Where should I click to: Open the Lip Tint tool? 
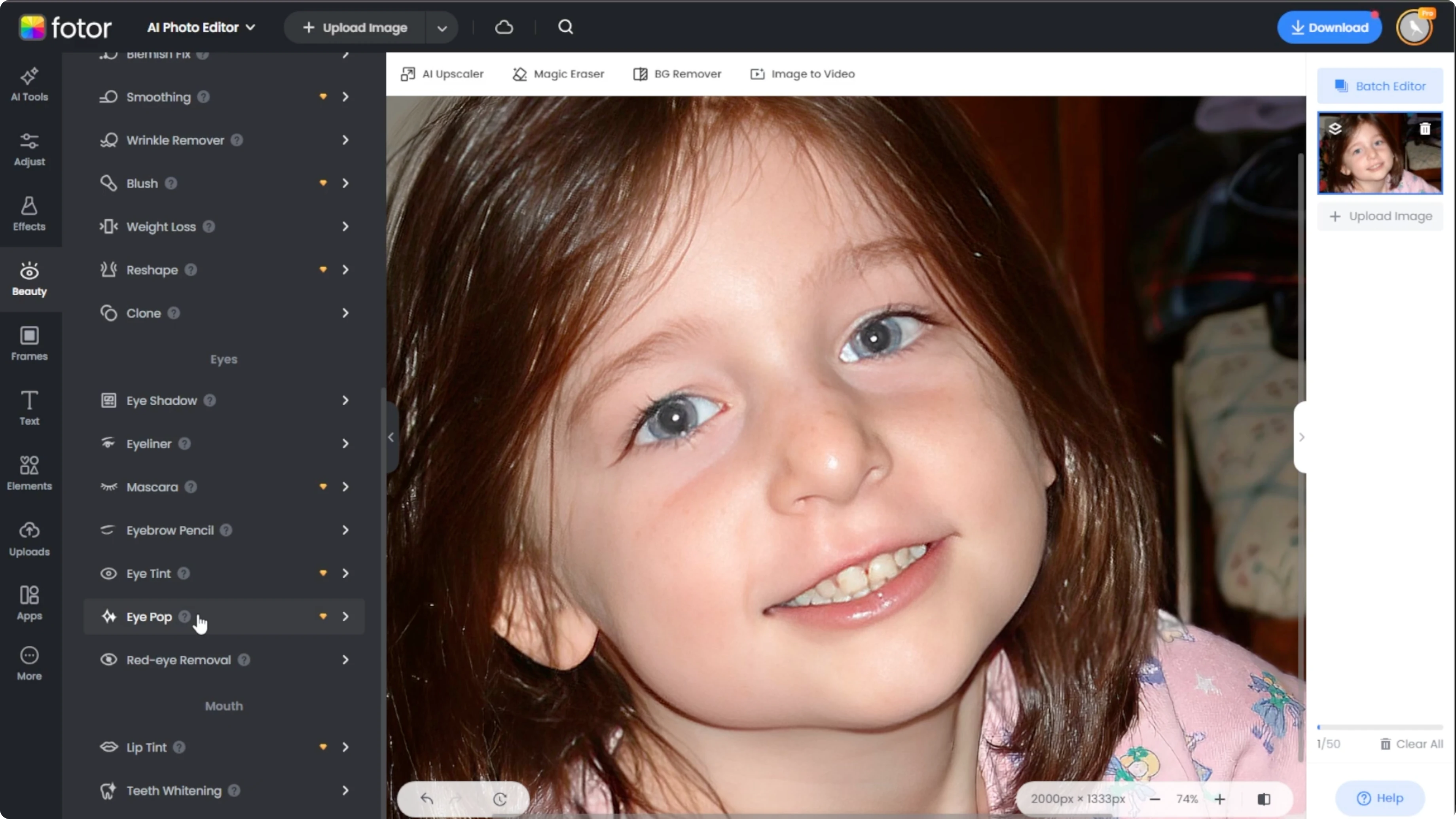[224, 747]
